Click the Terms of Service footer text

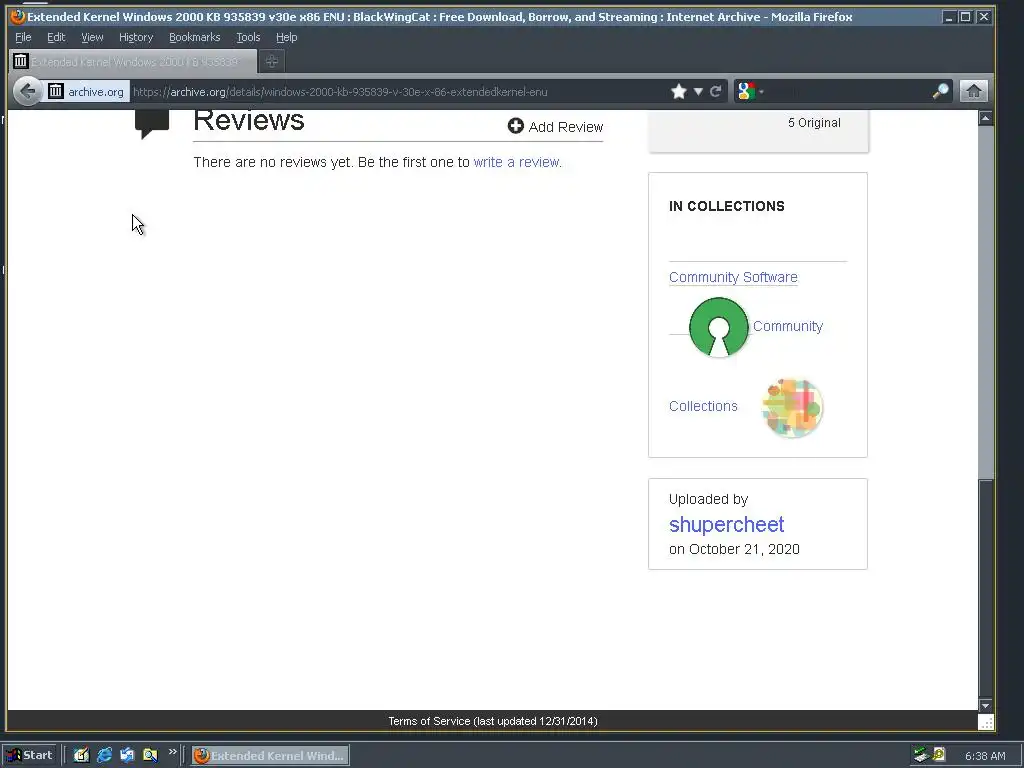pyautogui.click(x=492, y=721)
